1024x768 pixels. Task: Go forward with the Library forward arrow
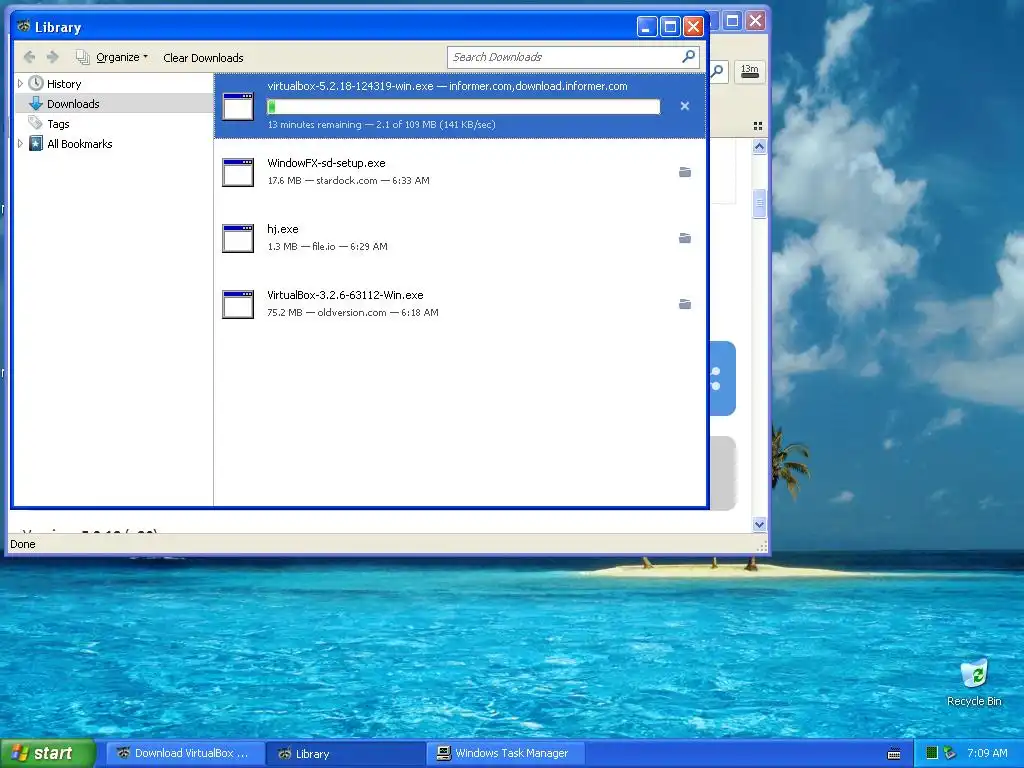coord(53,57)
